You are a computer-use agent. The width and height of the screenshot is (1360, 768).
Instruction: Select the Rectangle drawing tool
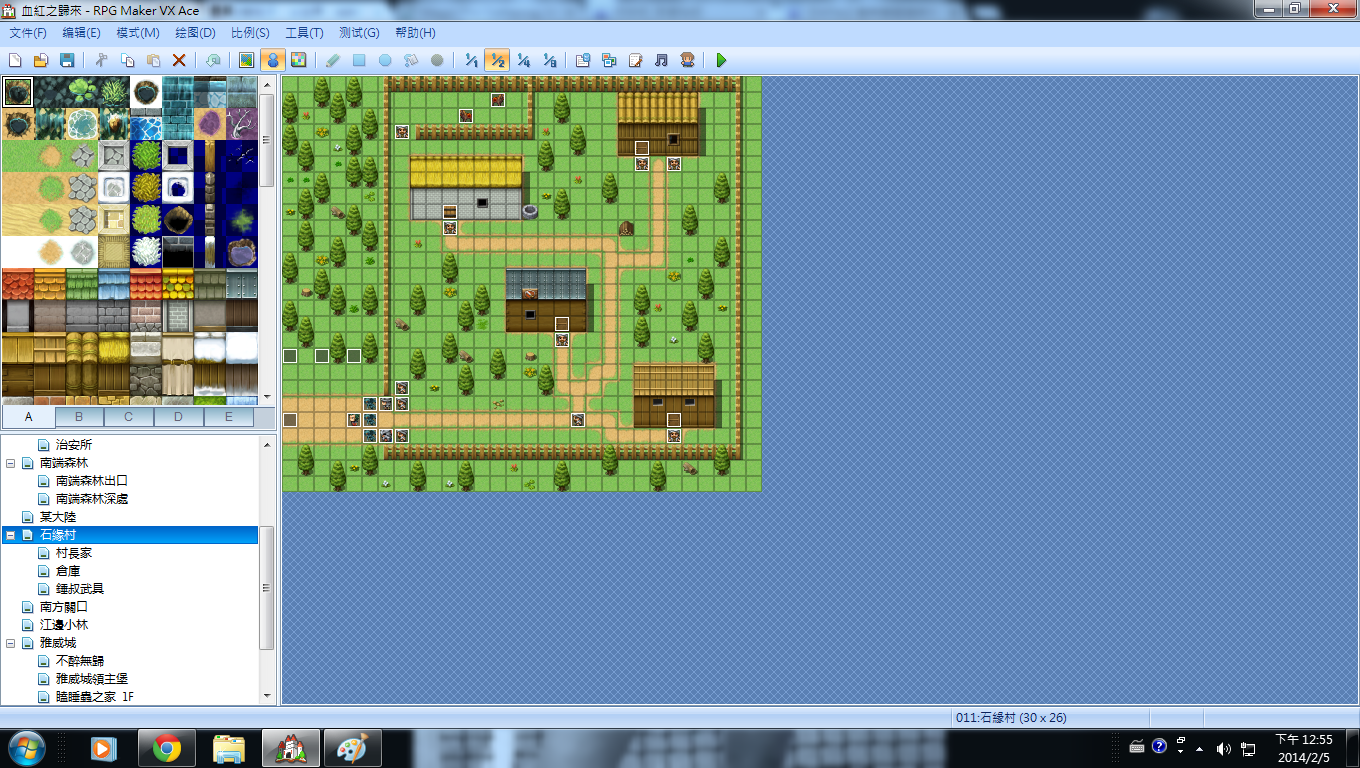[x=359, y=60]
